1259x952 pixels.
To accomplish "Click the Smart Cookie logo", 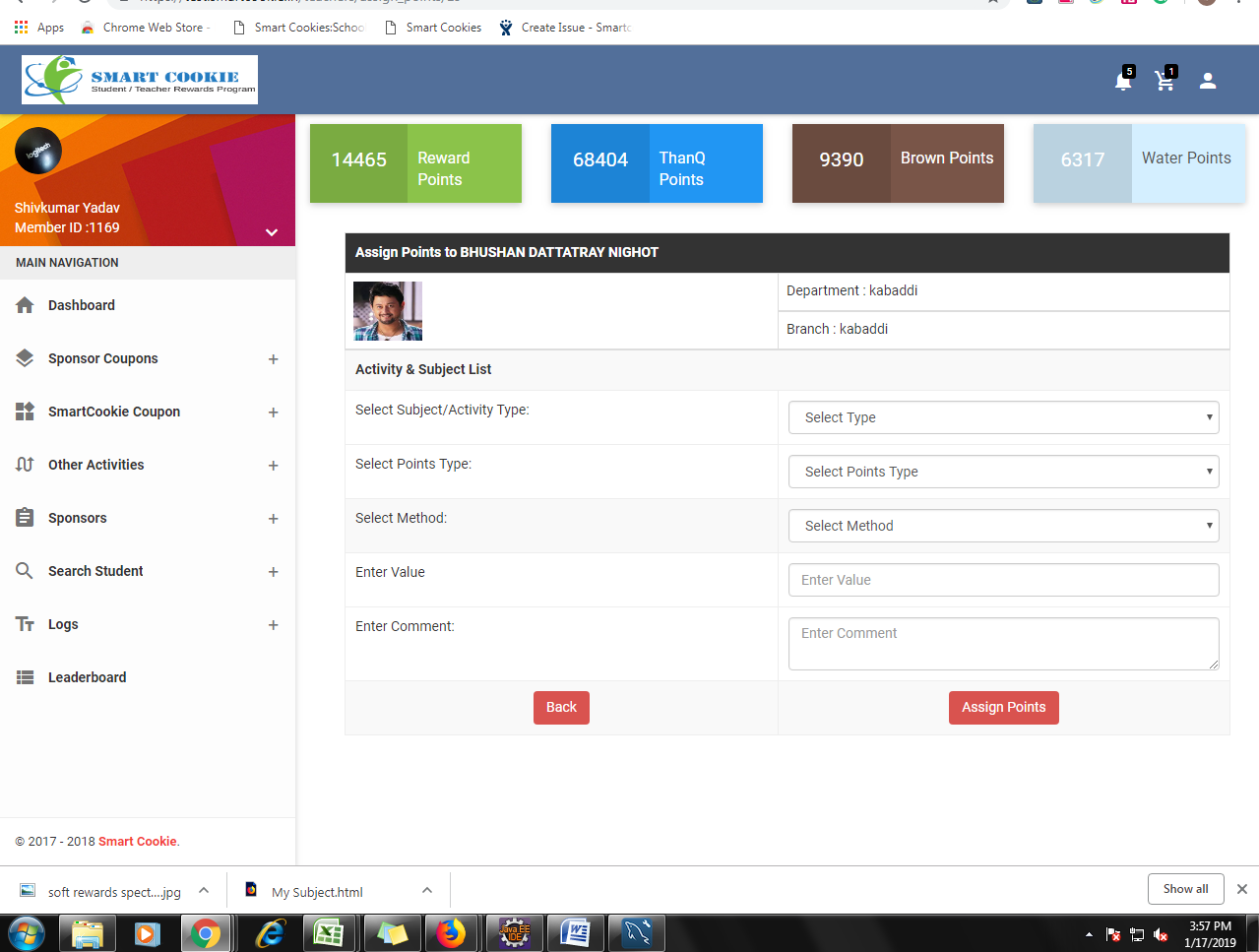I will pos(140,80).
